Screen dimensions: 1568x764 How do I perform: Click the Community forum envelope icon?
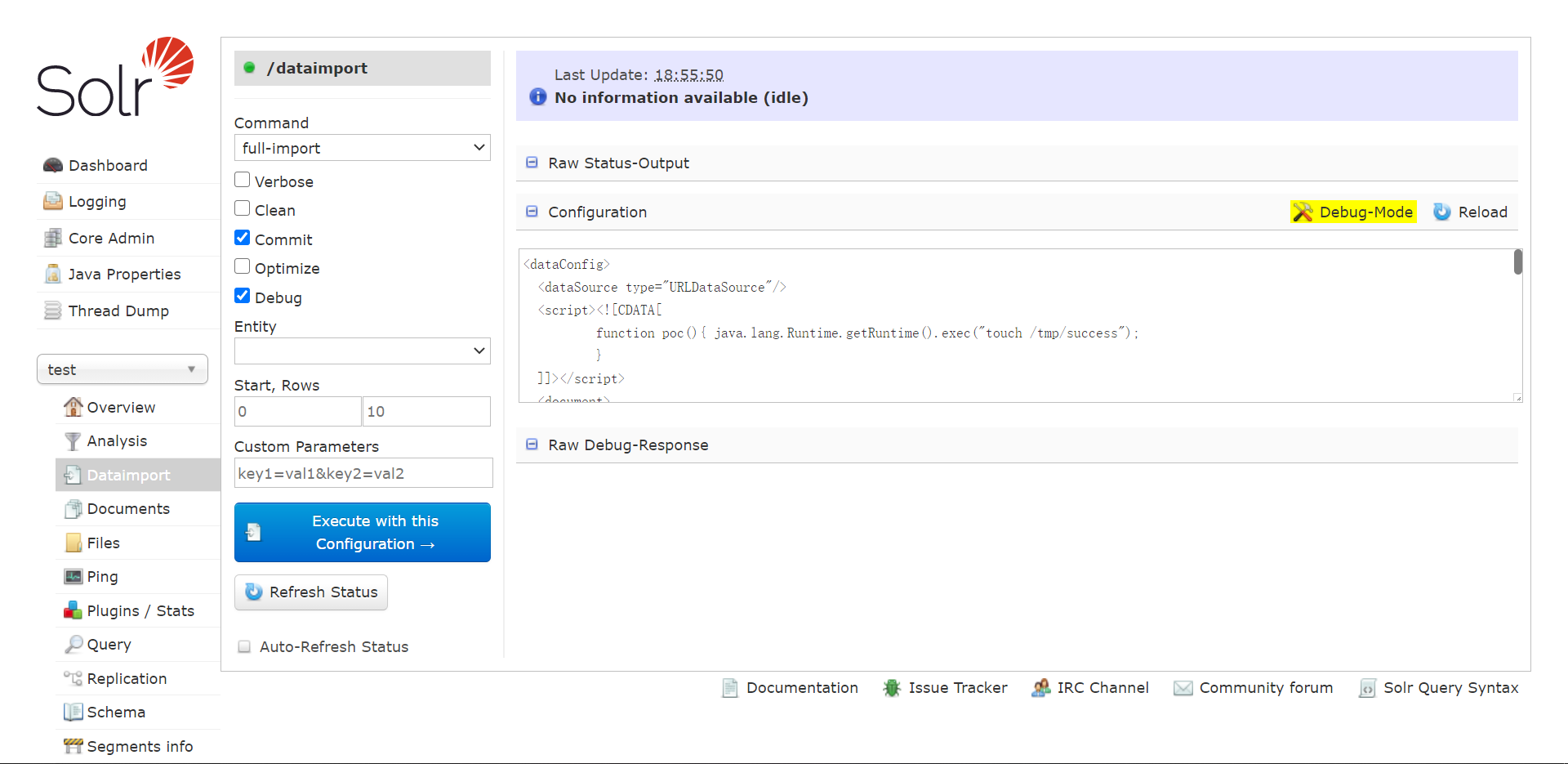coord(1183,688)
